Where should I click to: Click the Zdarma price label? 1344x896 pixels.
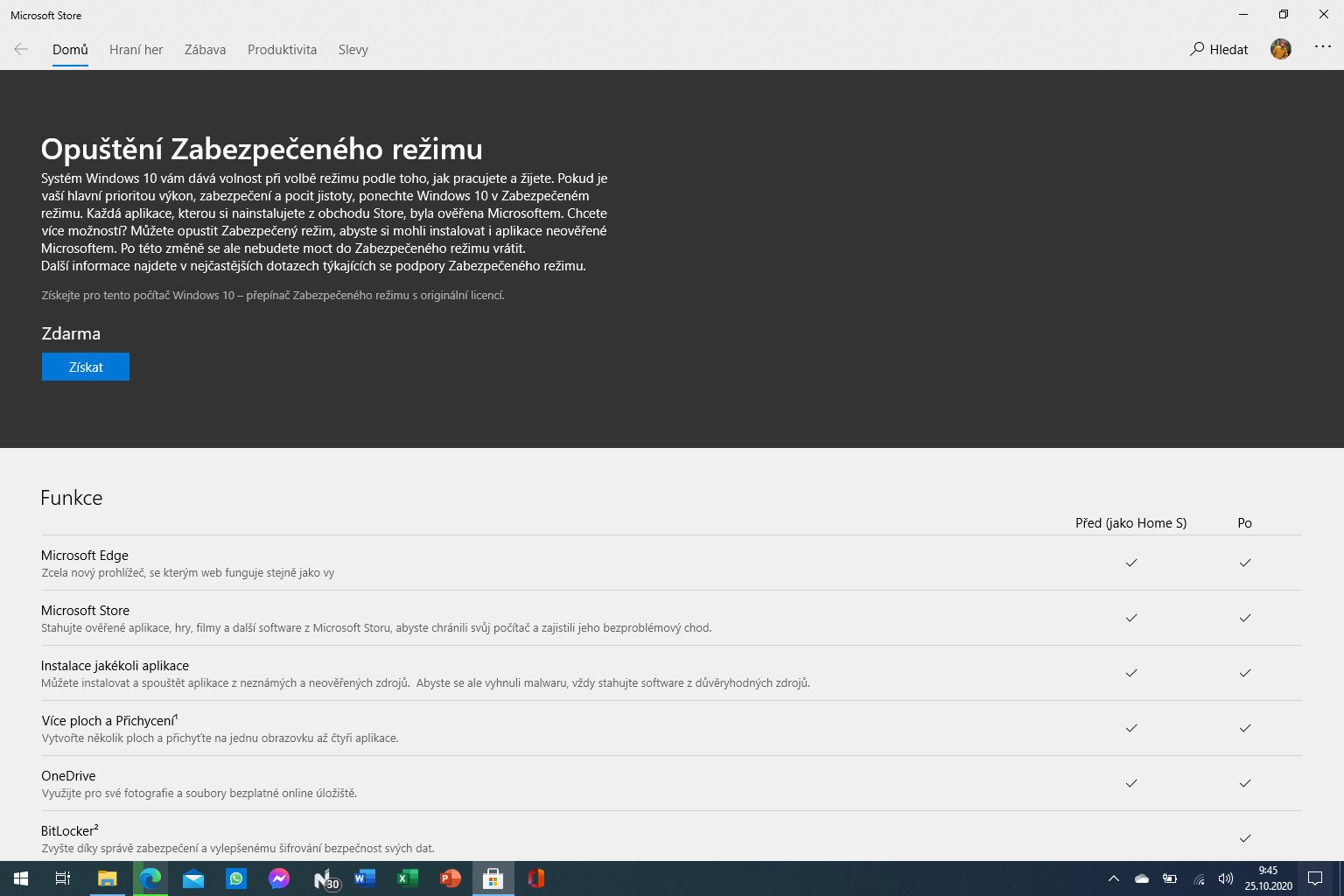click(x=71, y=333)
